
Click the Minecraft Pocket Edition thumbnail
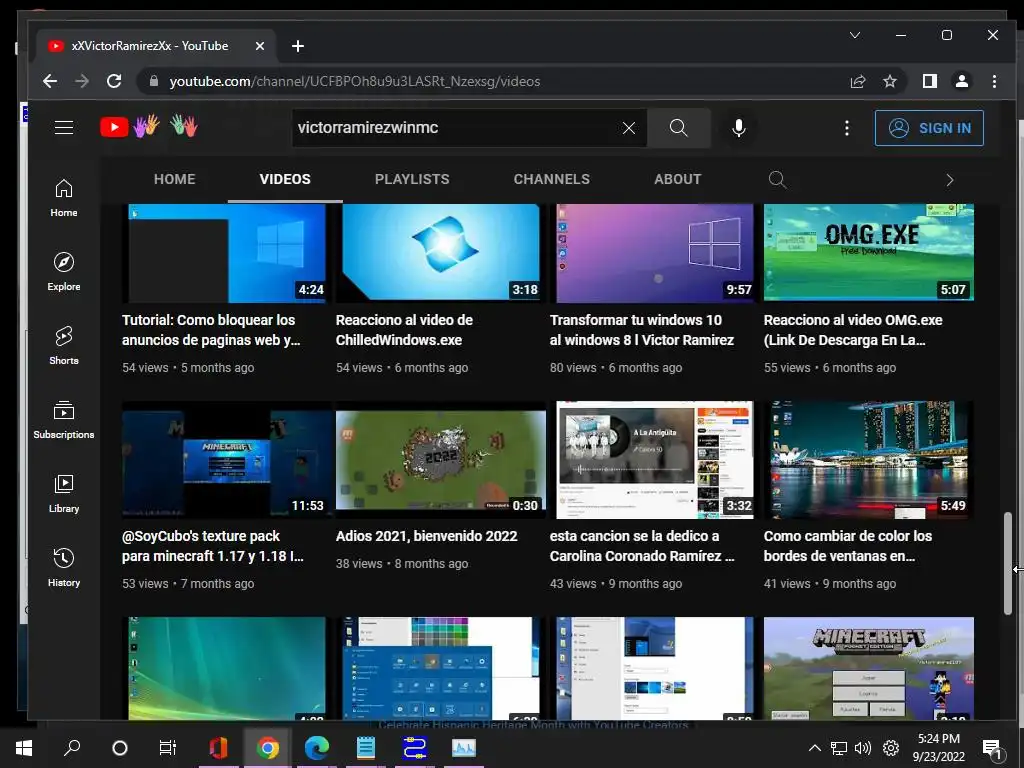pos(869,669)
